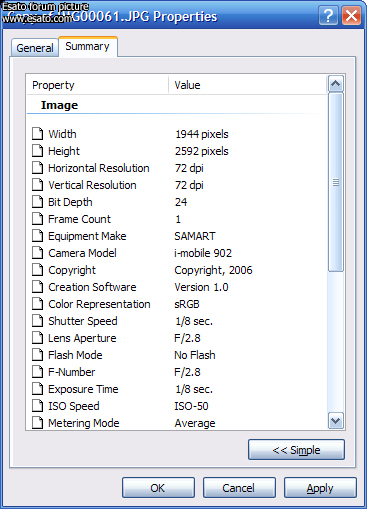This screenshot has width=367, height=509.
Task: Click the scrollbar up arrow
Action: 336,84
